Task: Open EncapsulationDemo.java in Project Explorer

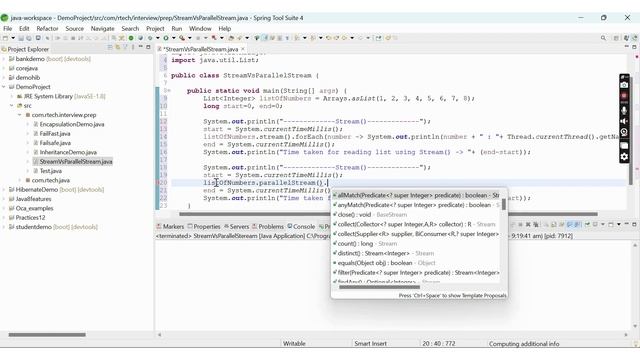Action: click(72, 124)
